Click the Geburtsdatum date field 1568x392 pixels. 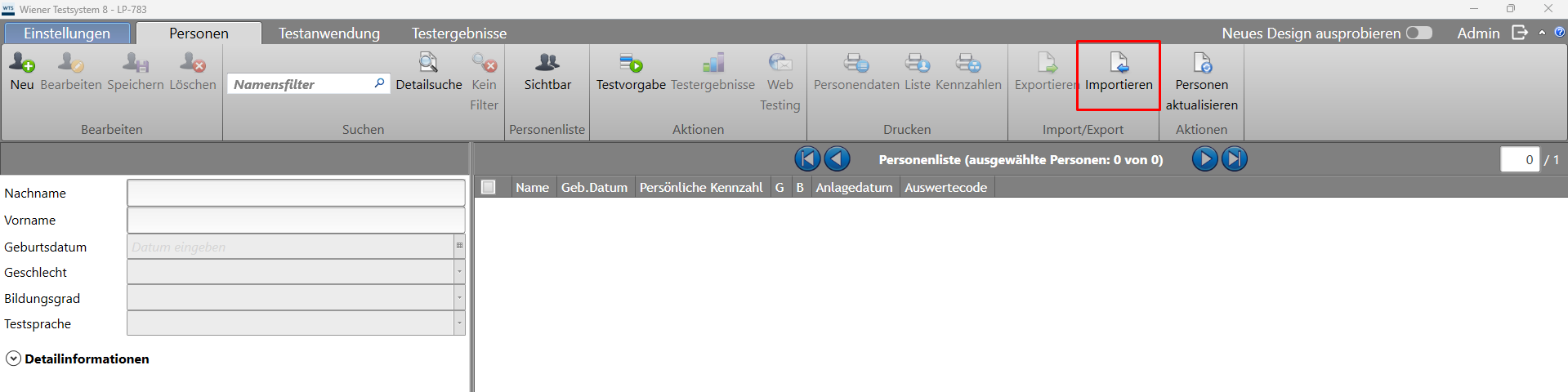pos(290,246)
